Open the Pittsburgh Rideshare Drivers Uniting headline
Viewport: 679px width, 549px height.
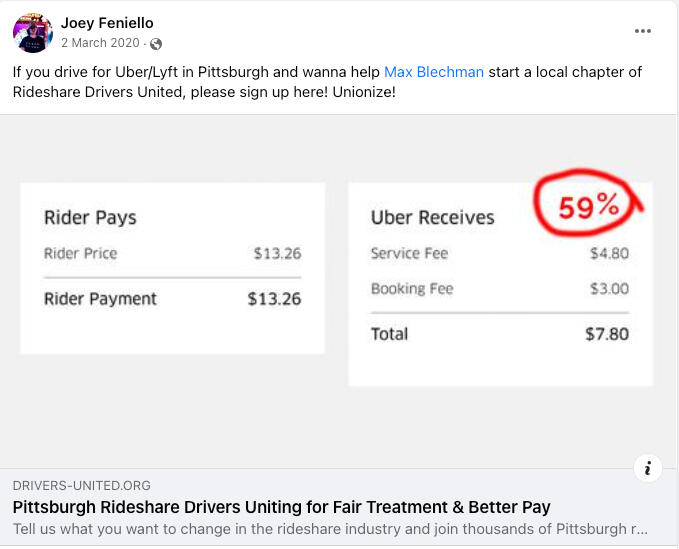click(x=282, y=507)
